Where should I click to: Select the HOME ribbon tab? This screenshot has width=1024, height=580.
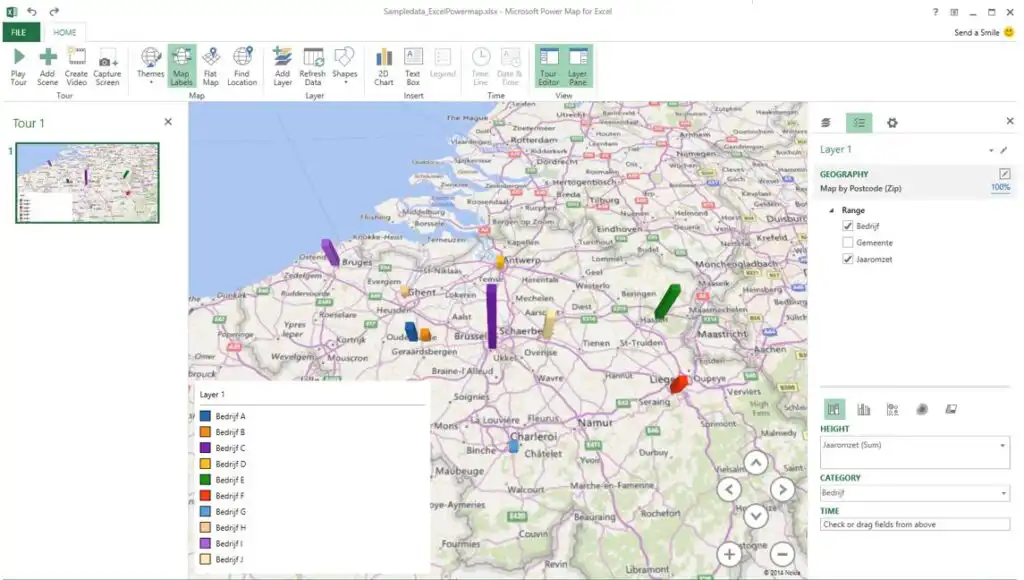coord(64,32)
